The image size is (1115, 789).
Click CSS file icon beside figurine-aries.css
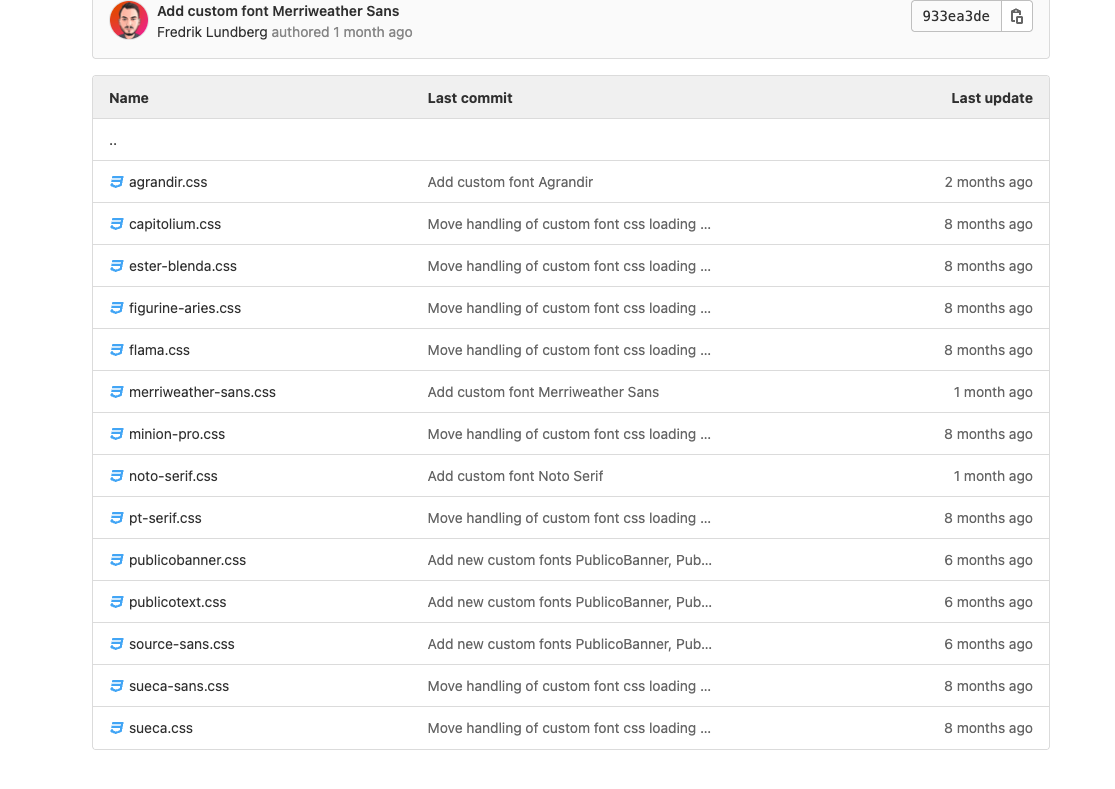[x=117, y=308]
